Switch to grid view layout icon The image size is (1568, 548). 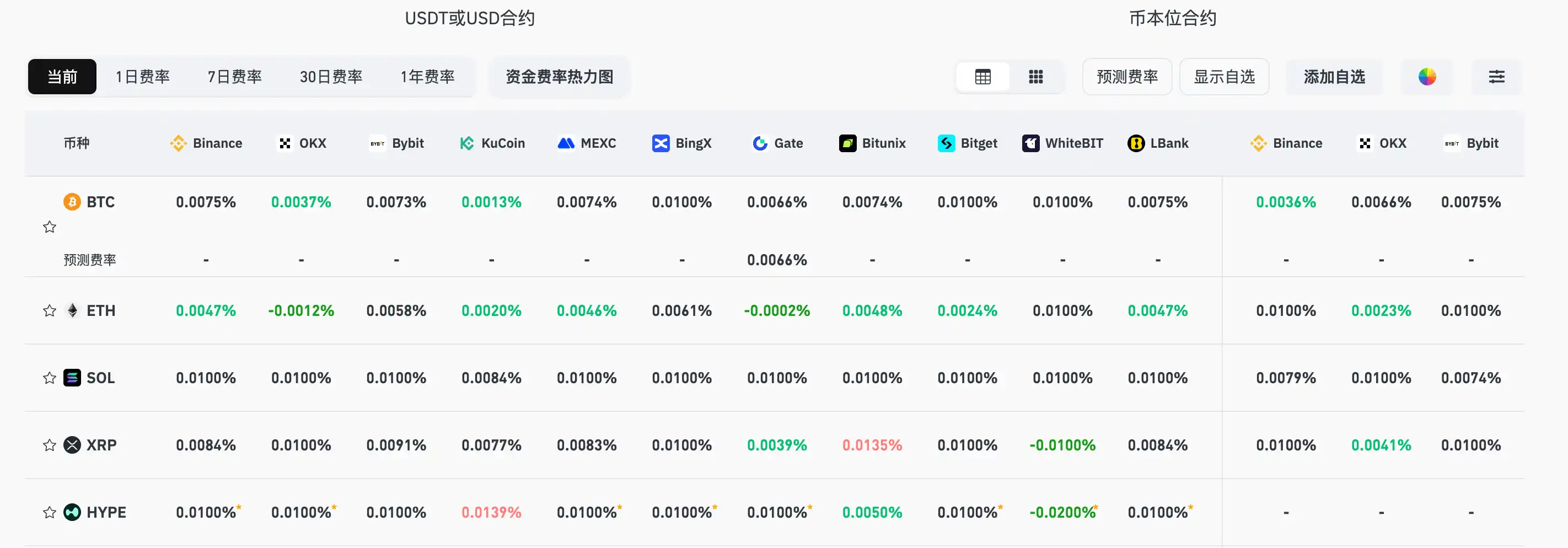(x=1035, y=77)
